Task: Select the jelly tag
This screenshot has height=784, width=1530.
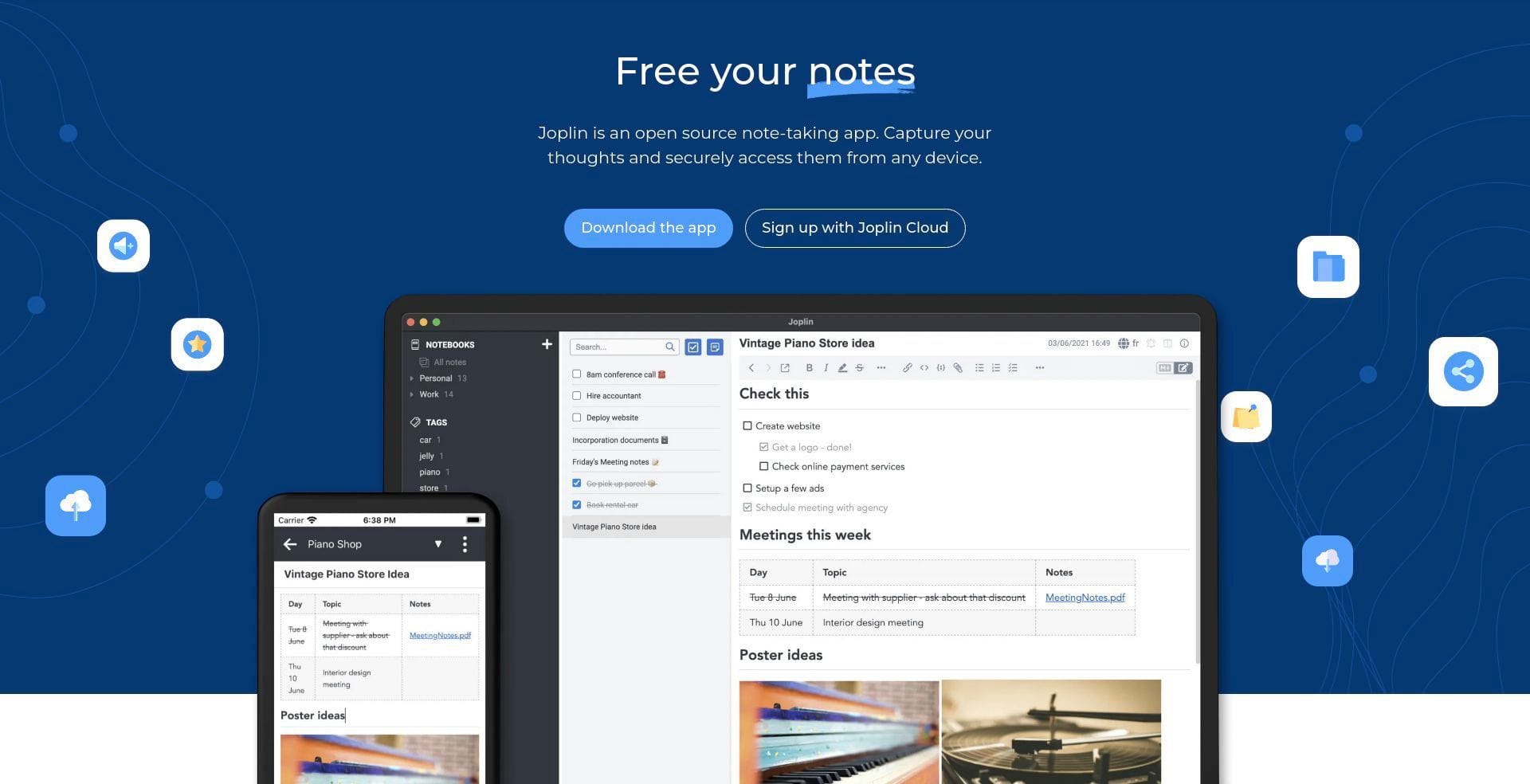Action: coord(426,456)
